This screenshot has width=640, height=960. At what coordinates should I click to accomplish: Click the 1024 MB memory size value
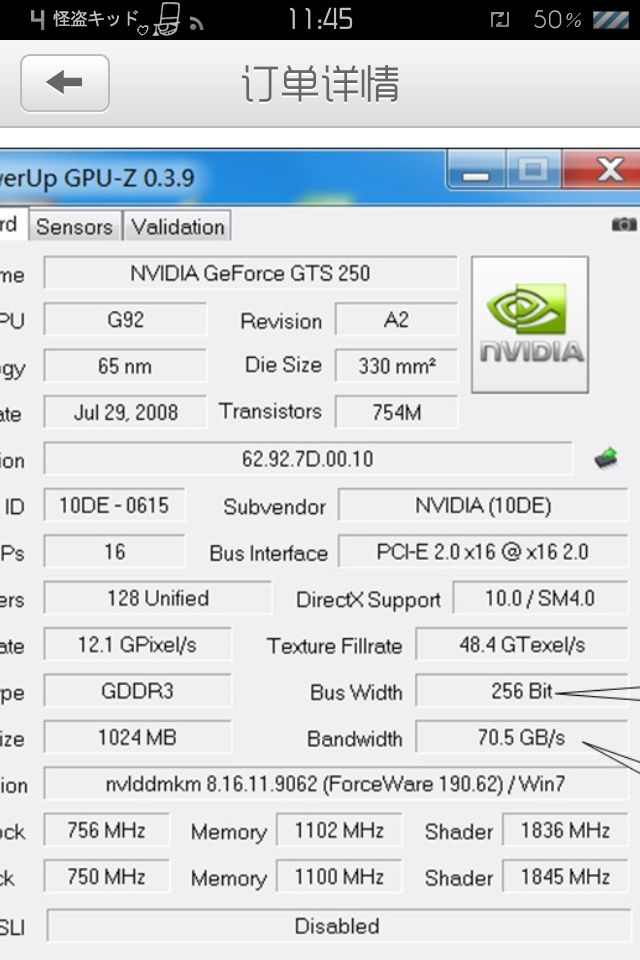point(137,738)
